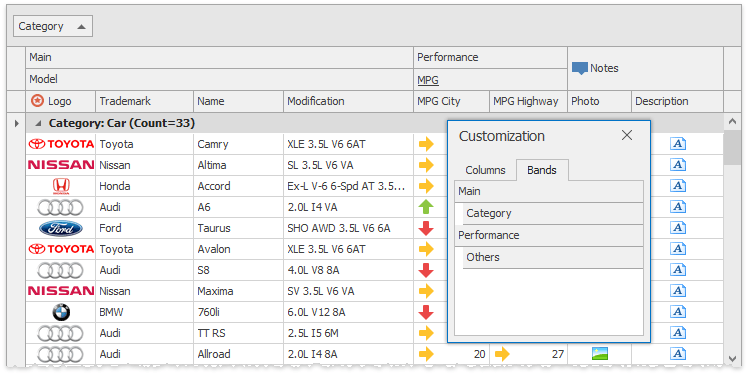Click the underlined MPG band header
The height and width of the screenshot is (375, 748).
[490, 80]
